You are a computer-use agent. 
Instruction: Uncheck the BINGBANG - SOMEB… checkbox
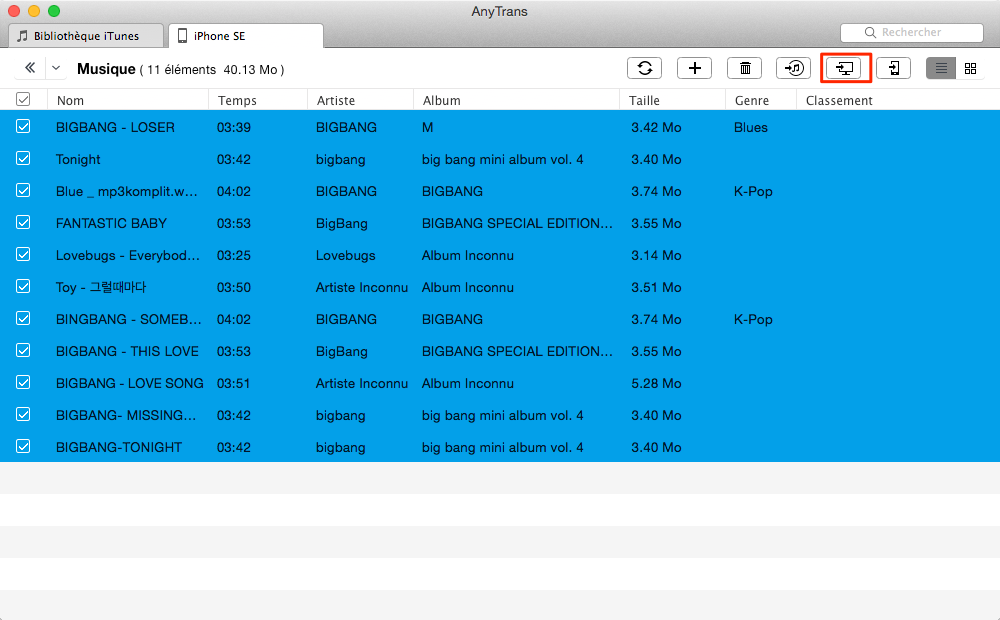(x=23, y=318)
